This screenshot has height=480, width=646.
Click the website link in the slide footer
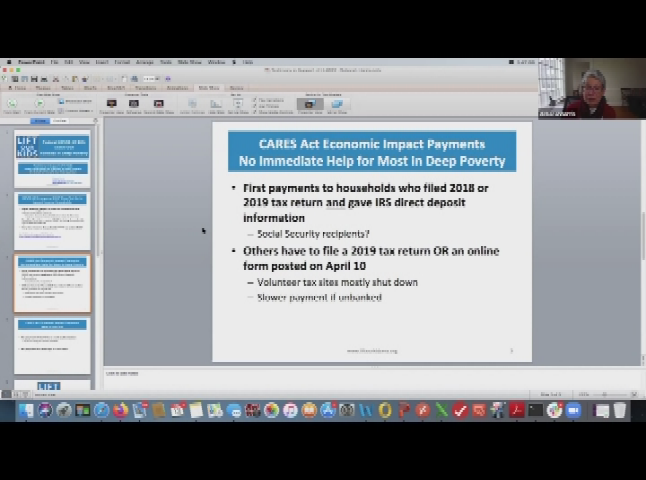tap(372, 351)
